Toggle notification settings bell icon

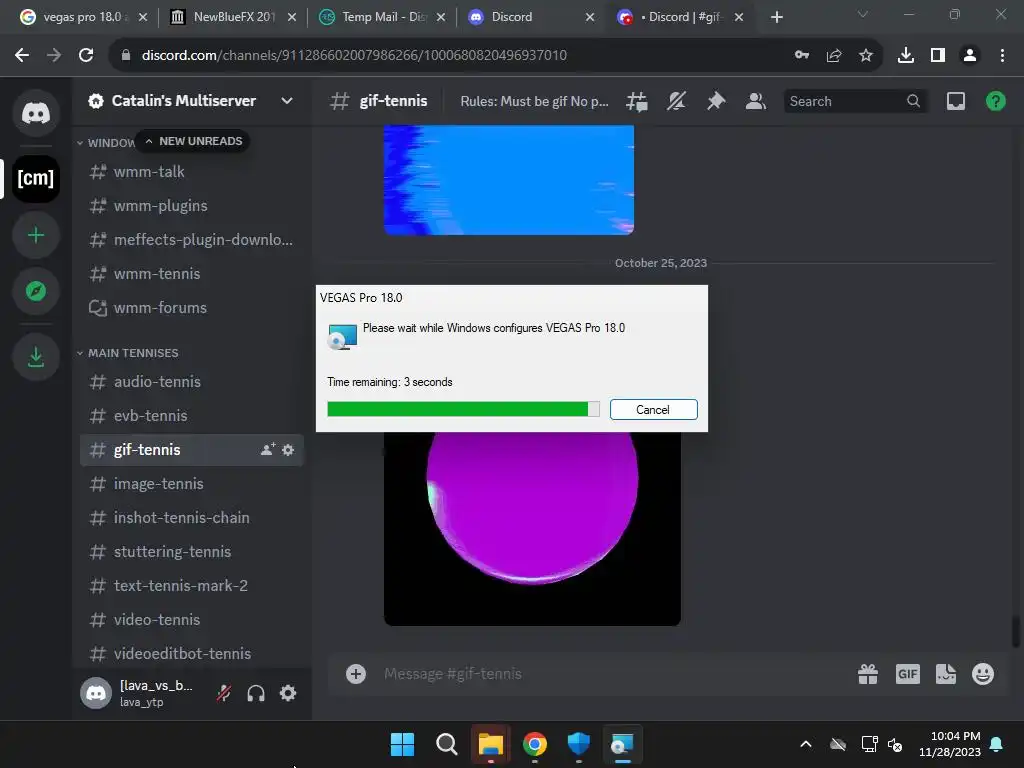coord(677,101)
